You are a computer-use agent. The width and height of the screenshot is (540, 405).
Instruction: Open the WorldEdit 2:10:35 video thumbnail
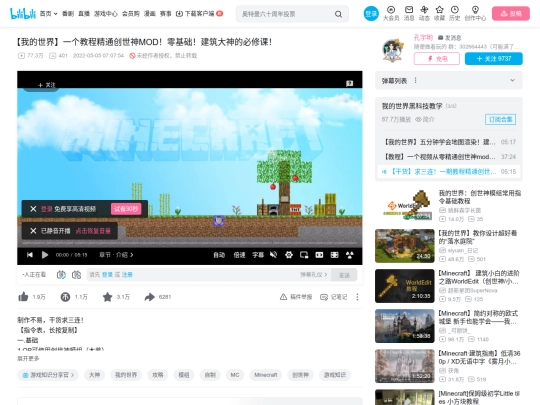pos(405,286)
